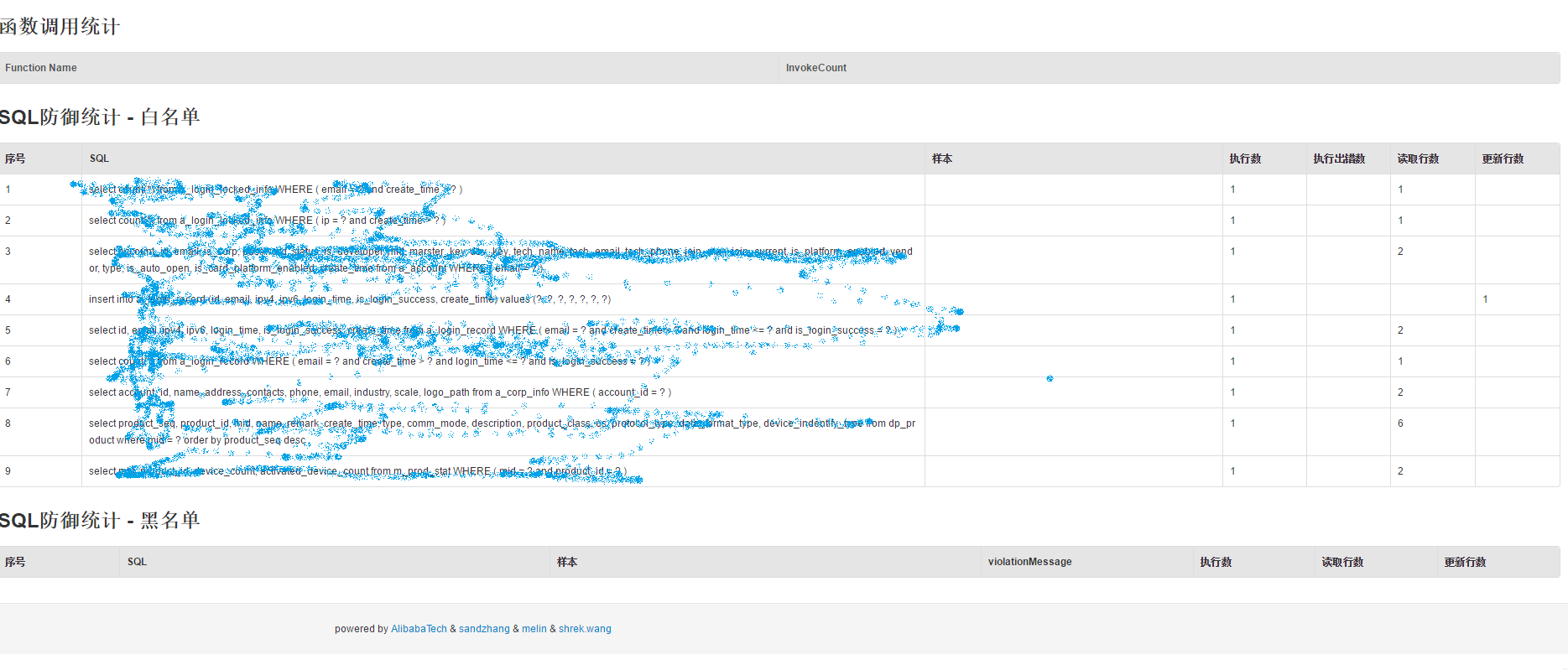Screen dimensions: 1568x670
Task: Click the SQL header in the 白名单 table
Action: pos(99,158)
